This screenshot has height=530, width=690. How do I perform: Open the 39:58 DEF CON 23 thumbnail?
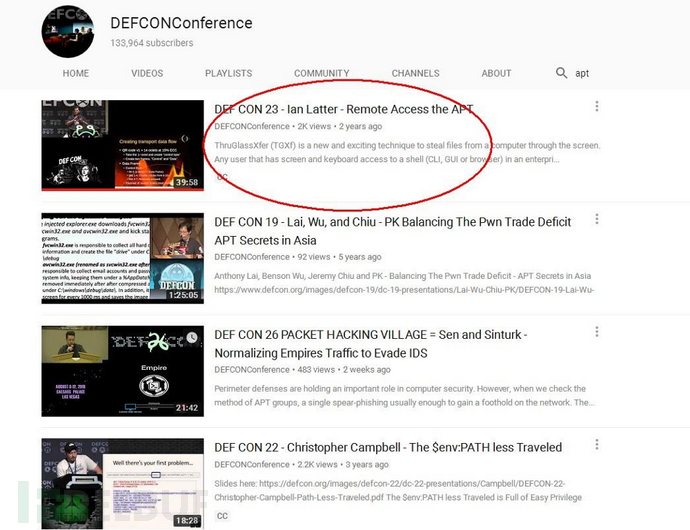(122, 145)
